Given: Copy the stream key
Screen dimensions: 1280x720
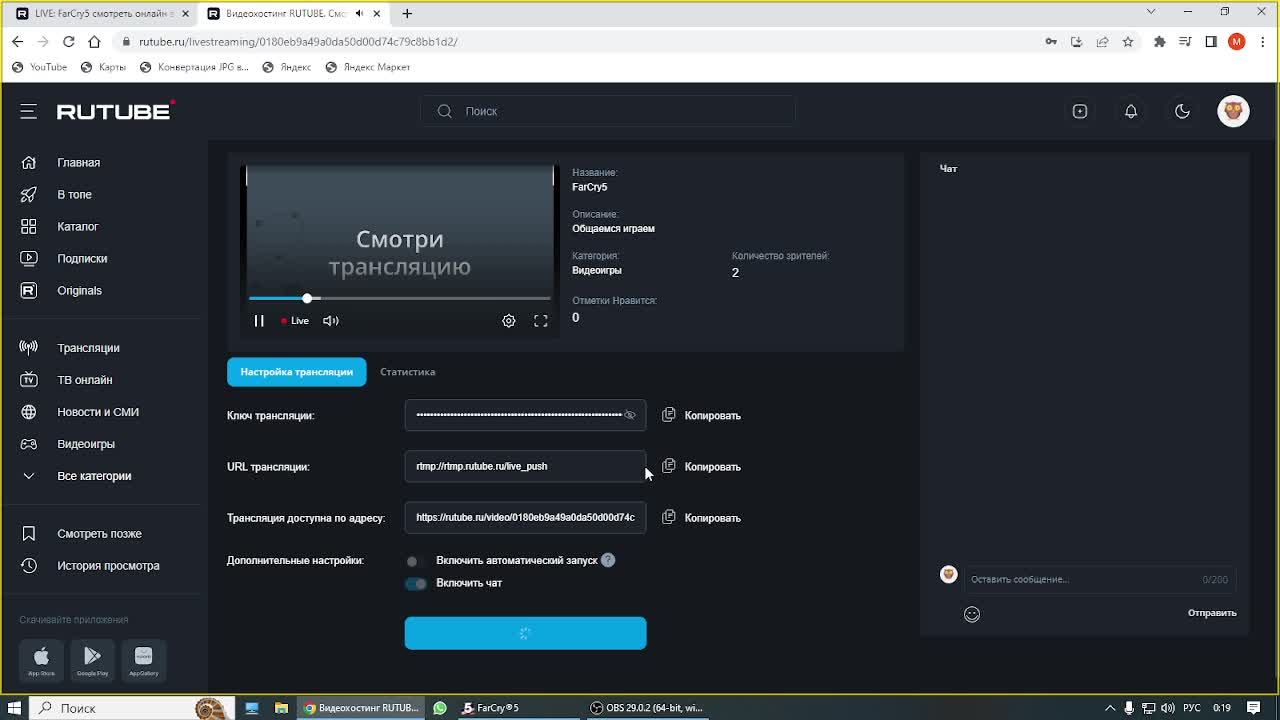Looking at the screenshot, I should [x=701, y=415].
